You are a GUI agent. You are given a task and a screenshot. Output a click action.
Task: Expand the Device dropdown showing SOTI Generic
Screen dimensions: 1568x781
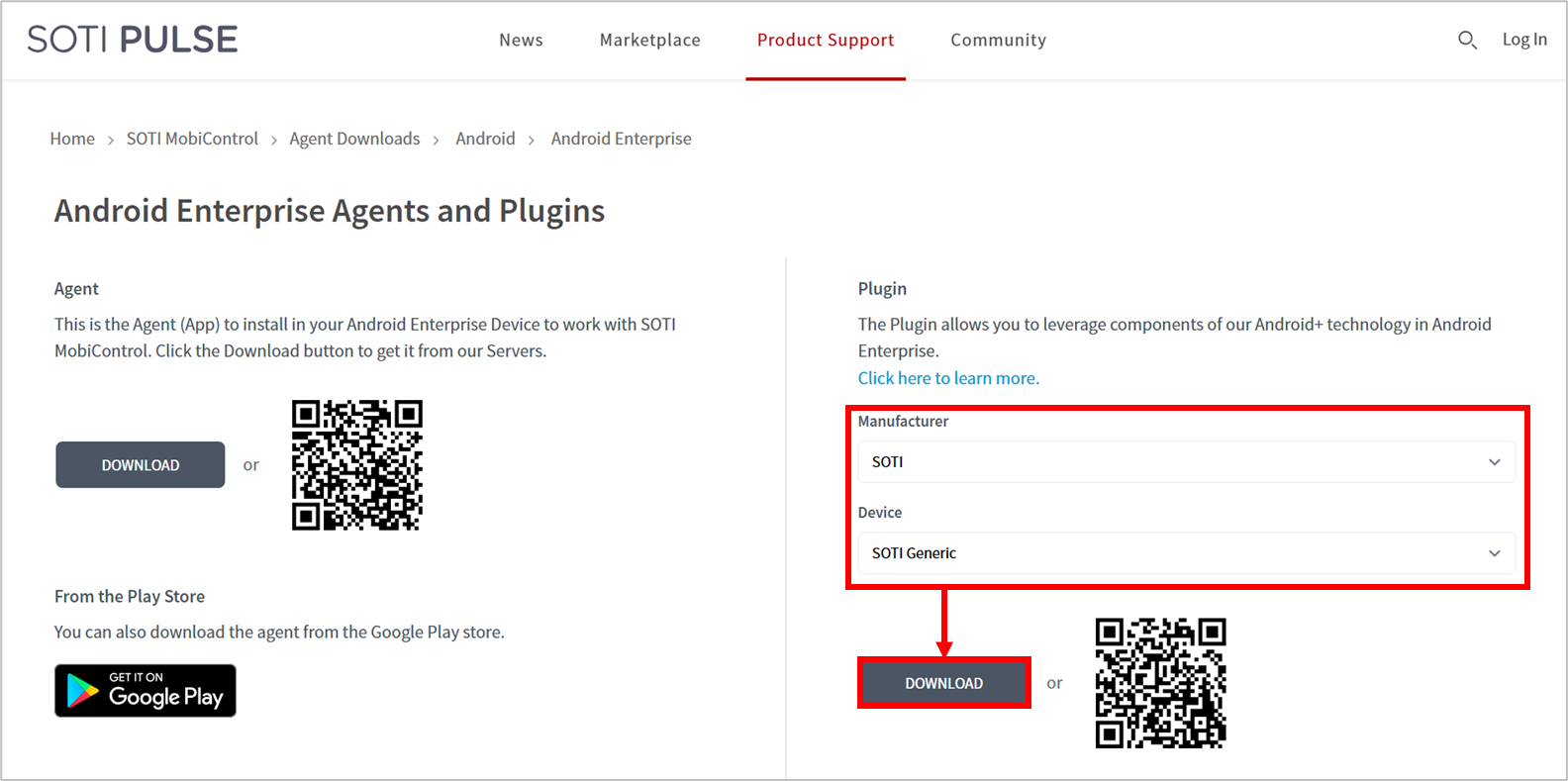pos(1187,553)
